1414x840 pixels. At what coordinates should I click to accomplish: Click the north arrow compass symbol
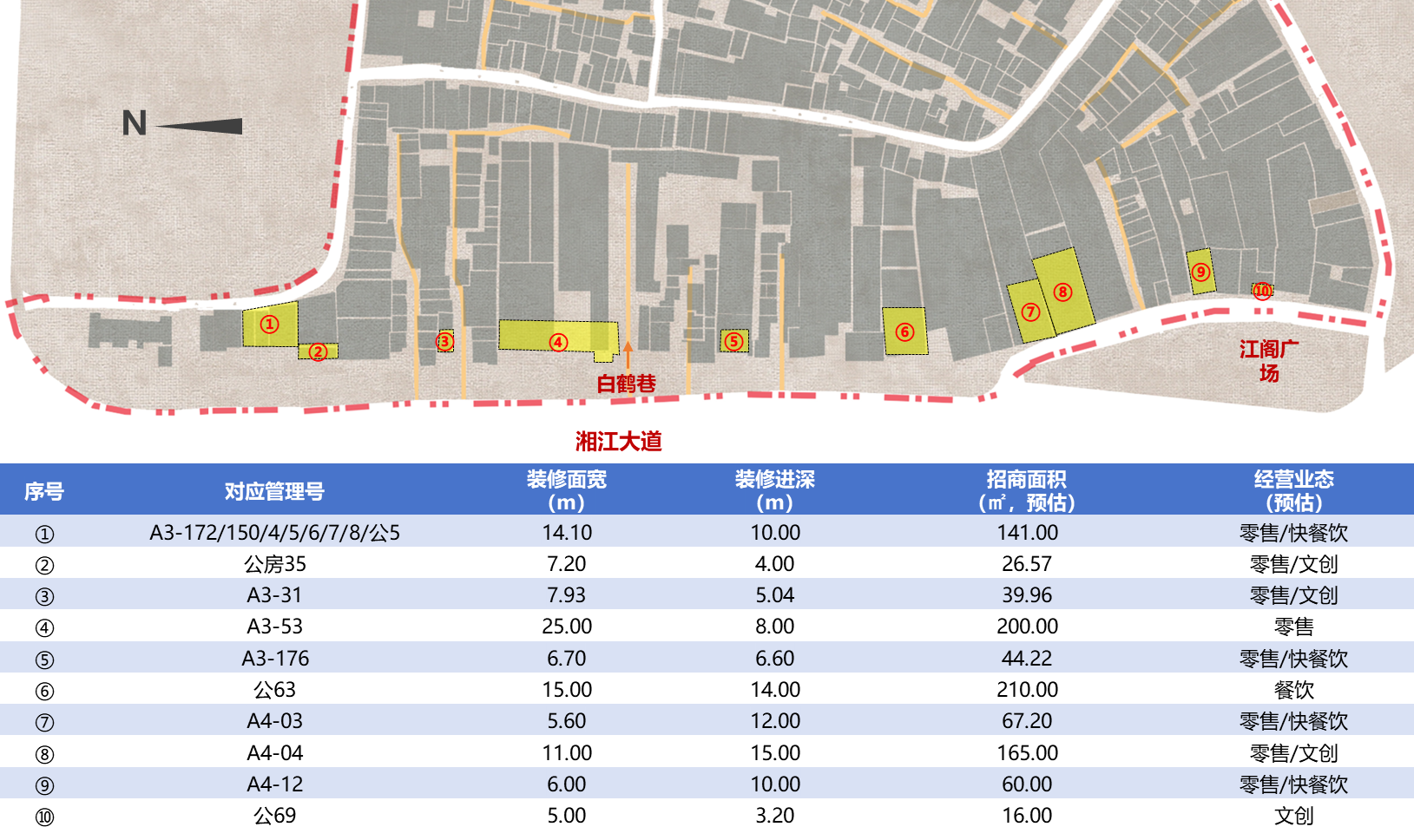(182, 124)
